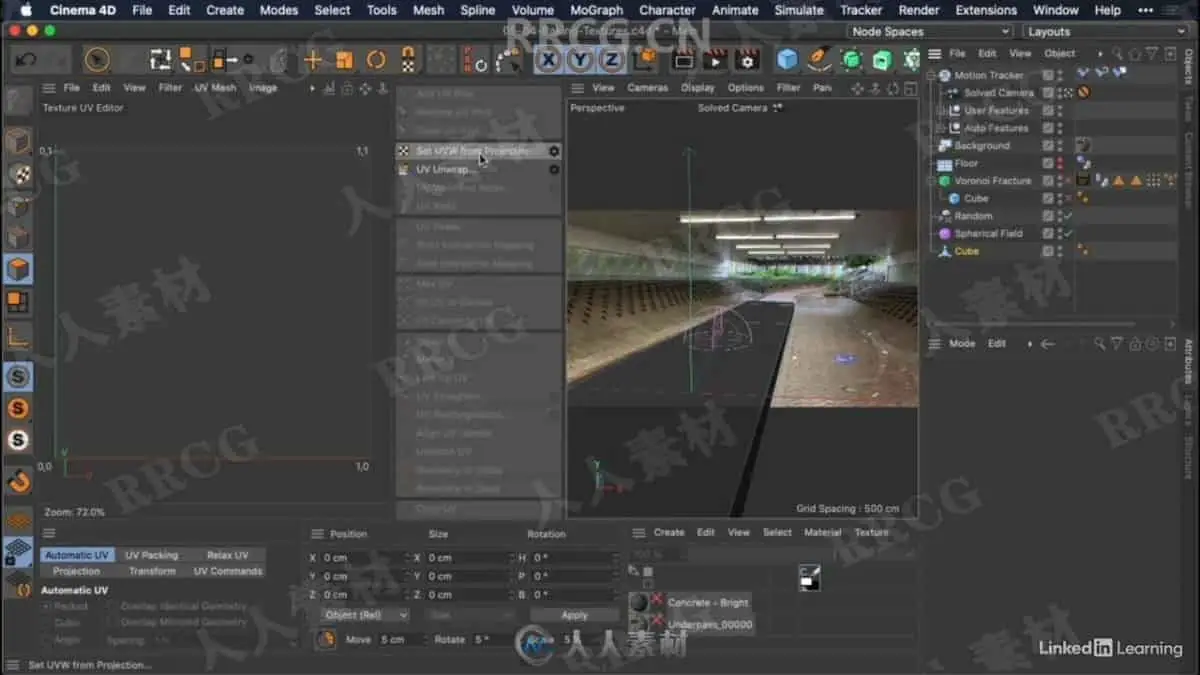Select the Scale tool
Image resolution: width=1200 pixels, height=675 pixels.
point(344,60)
